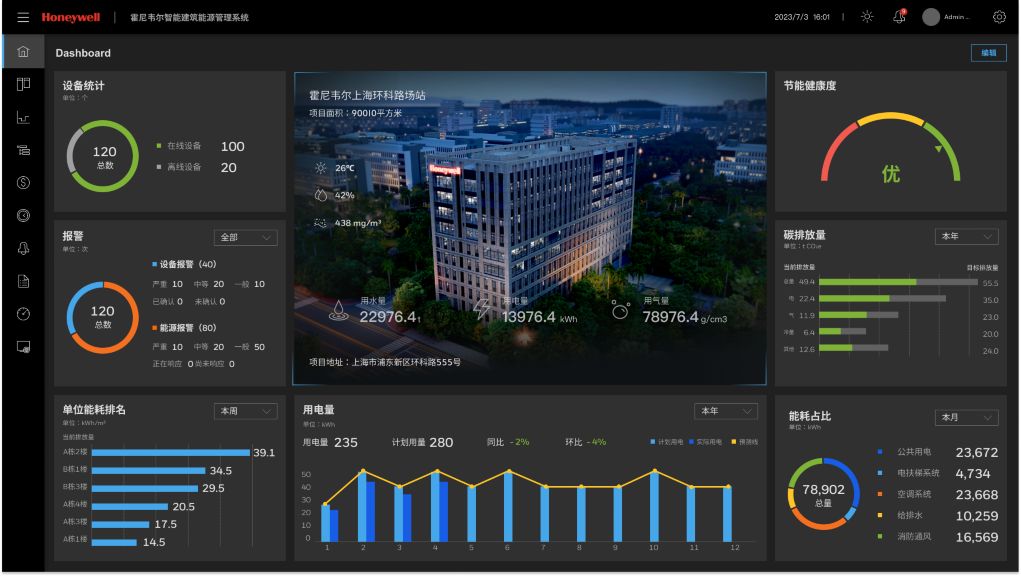This screenshot has width=1021, height=576.
Task: Open the 本年 dropdown in 碳排放量 panel
Action: coord(966,236)
